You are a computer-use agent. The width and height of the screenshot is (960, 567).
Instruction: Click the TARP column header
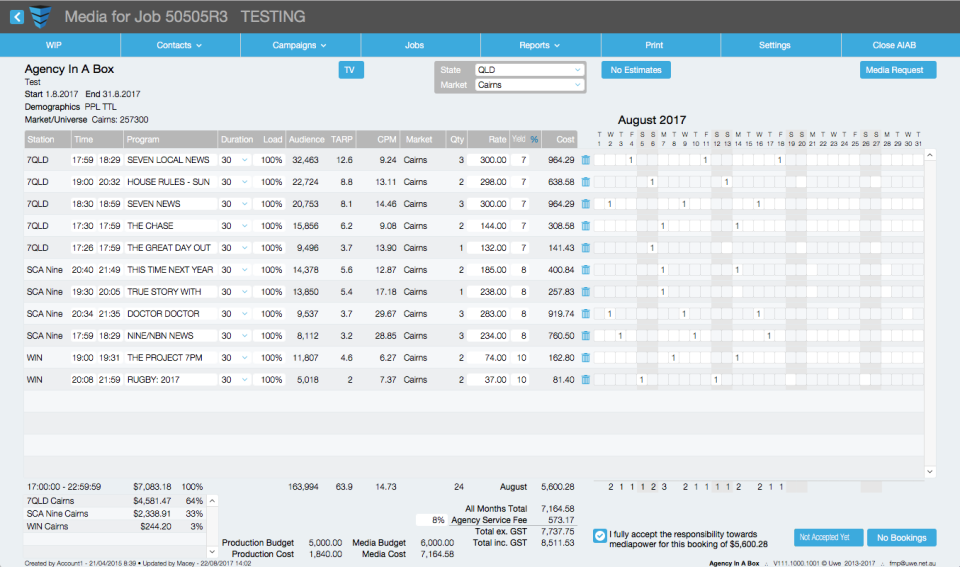(342, 140)
